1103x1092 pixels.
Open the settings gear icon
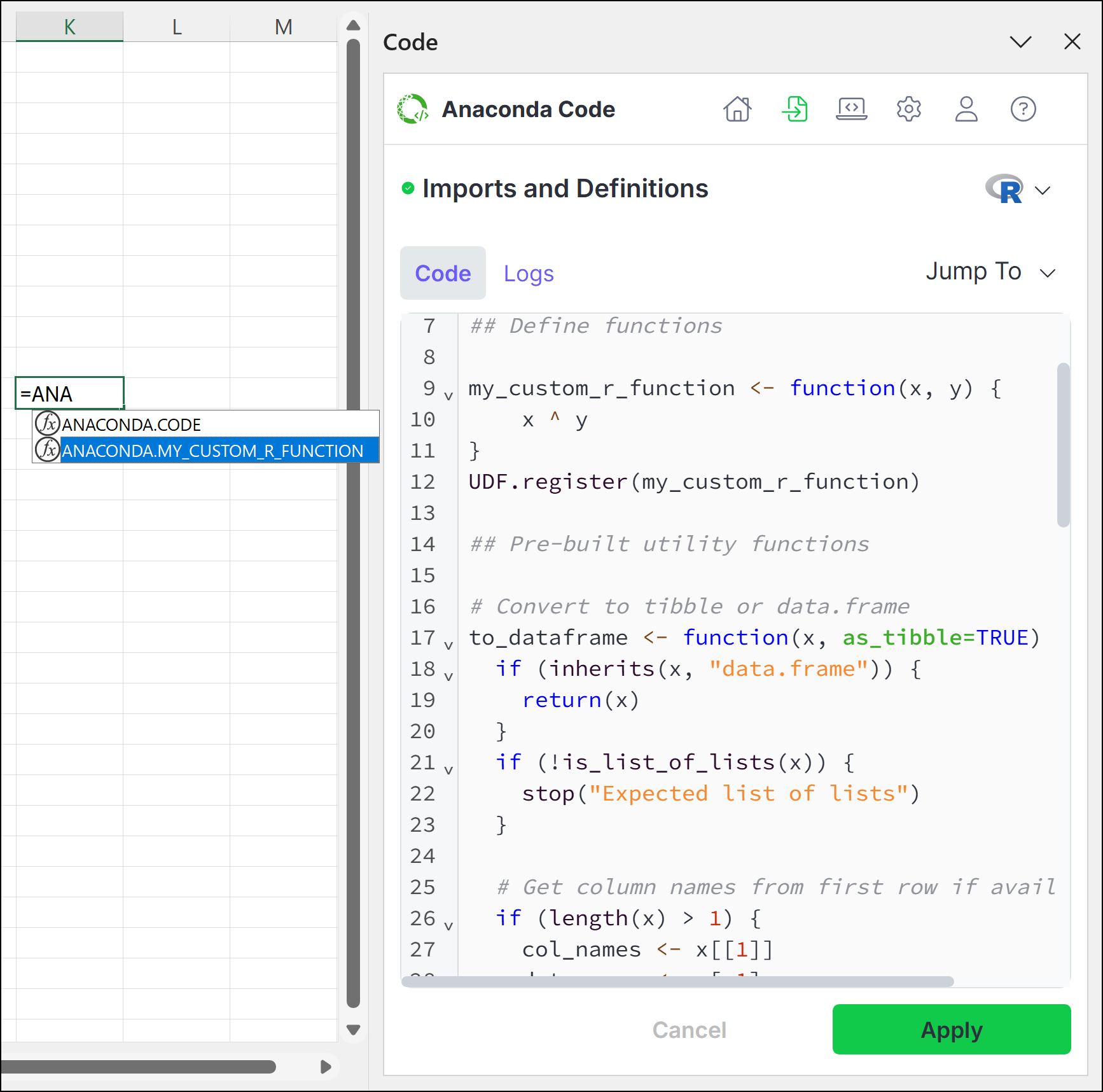pos(909,109)
